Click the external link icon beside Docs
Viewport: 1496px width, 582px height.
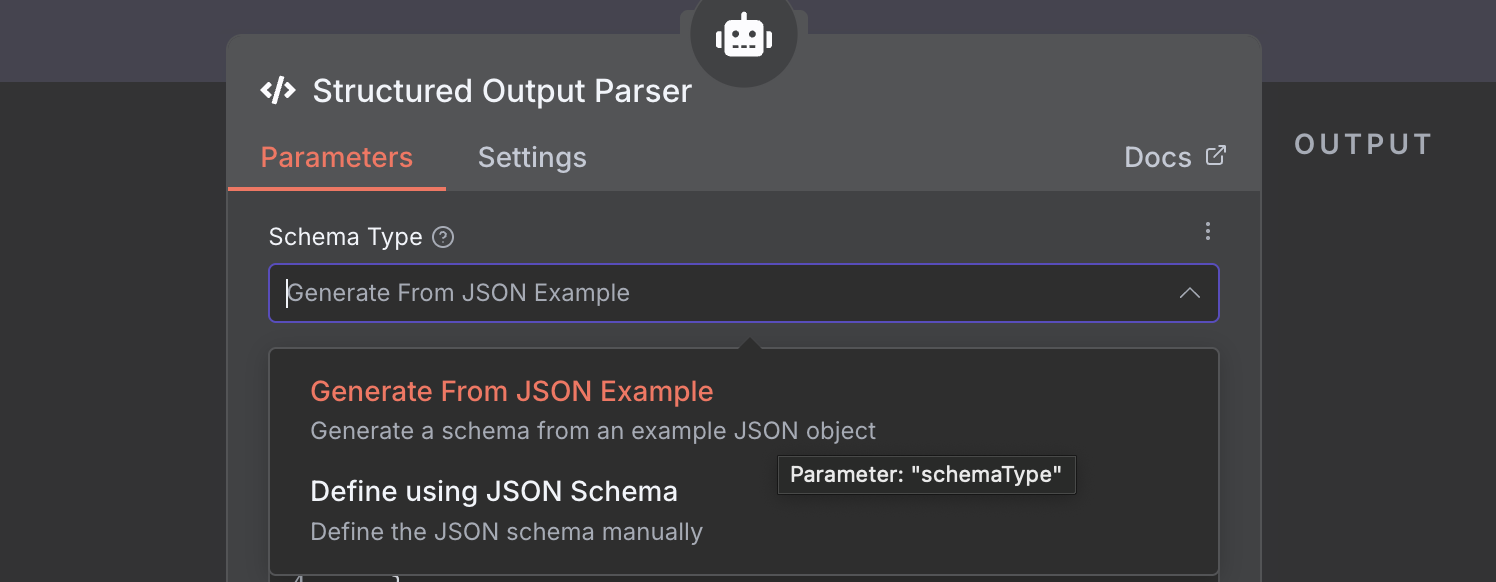click(1216, 156)
